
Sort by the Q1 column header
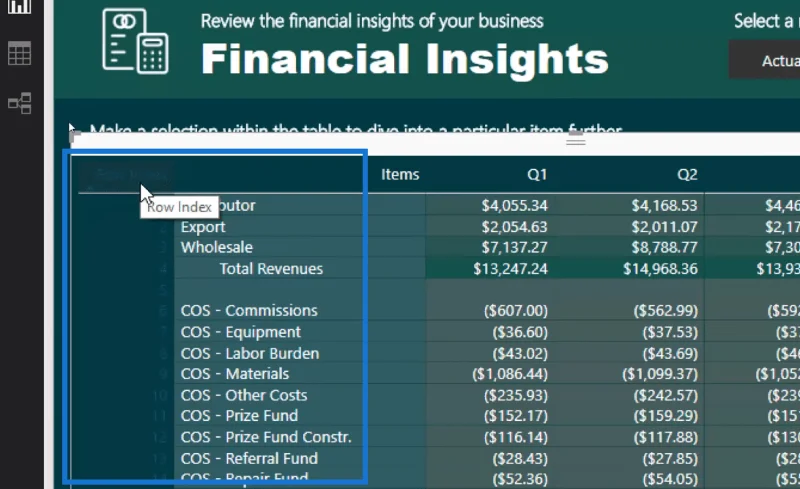click(537, 175)
